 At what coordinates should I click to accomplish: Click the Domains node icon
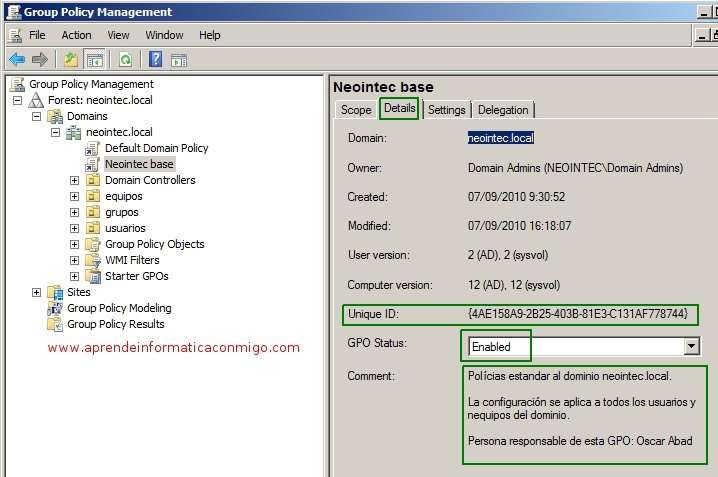[x=55, y=116]
